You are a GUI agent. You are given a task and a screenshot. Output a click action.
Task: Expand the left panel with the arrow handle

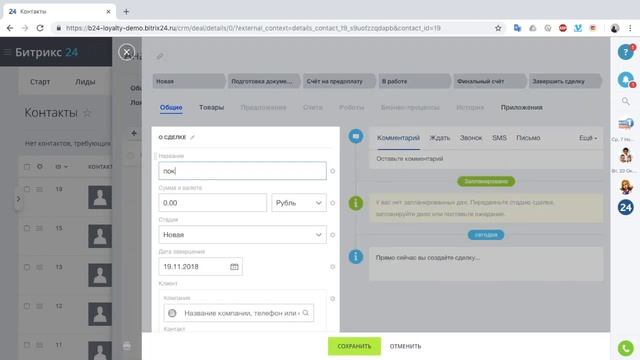pos(18,199)
